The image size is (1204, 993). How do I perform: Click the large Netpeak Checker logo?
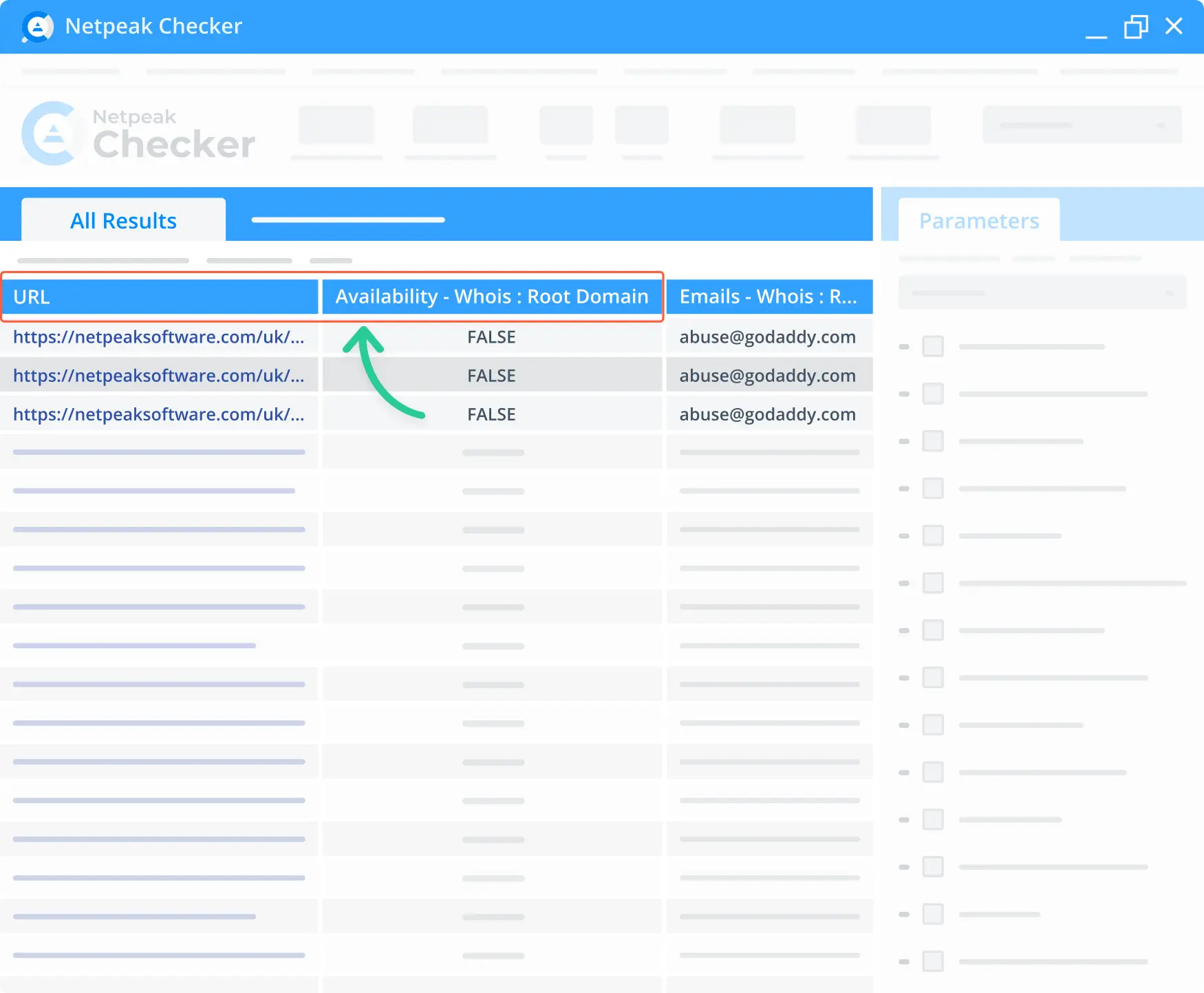click(139, 134)
